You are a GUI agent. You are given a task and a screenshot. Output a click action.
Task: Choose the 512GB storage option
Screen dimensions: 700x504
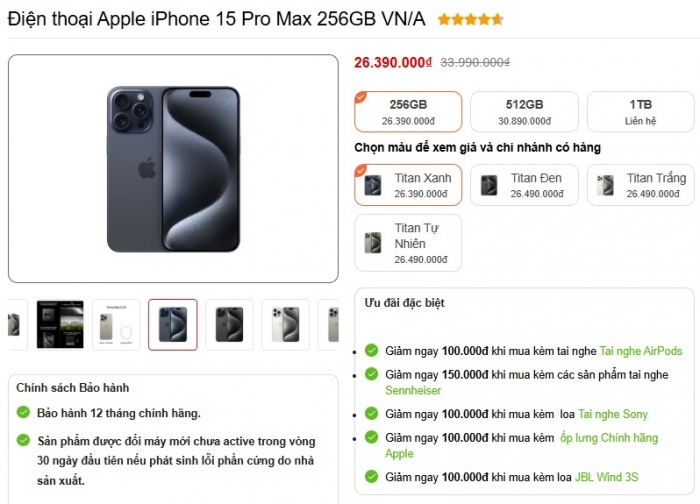pos(524,112)
